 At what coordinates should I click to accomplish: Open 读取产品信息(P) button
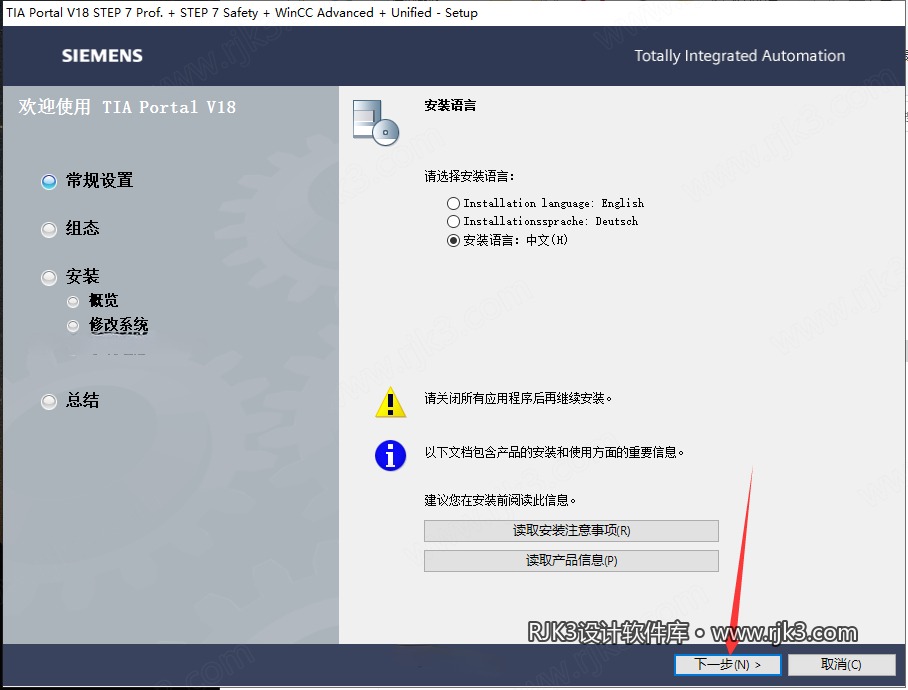point(571,560)
